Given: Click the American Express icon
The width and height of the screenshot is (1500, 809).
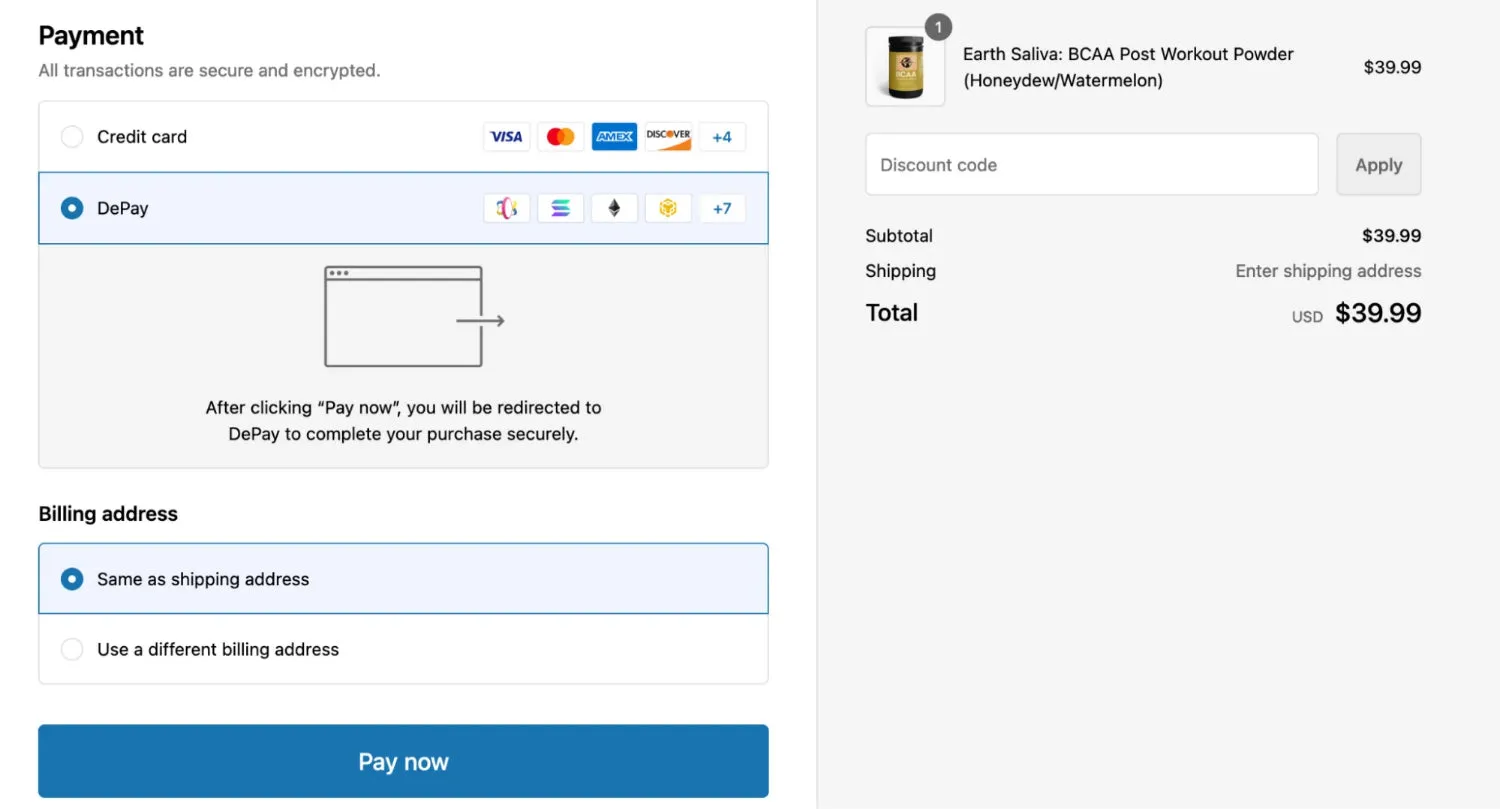Looking at the screenshot, I should click(x=615, y=137).
